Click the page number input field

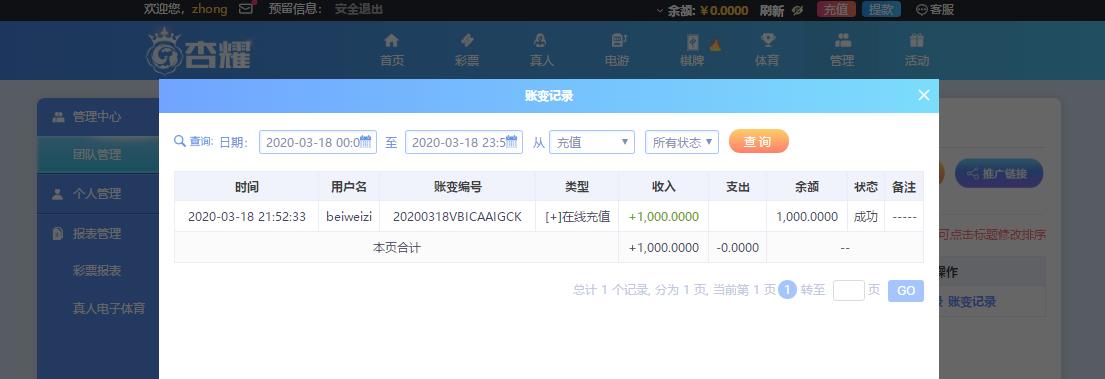(848, 290)
